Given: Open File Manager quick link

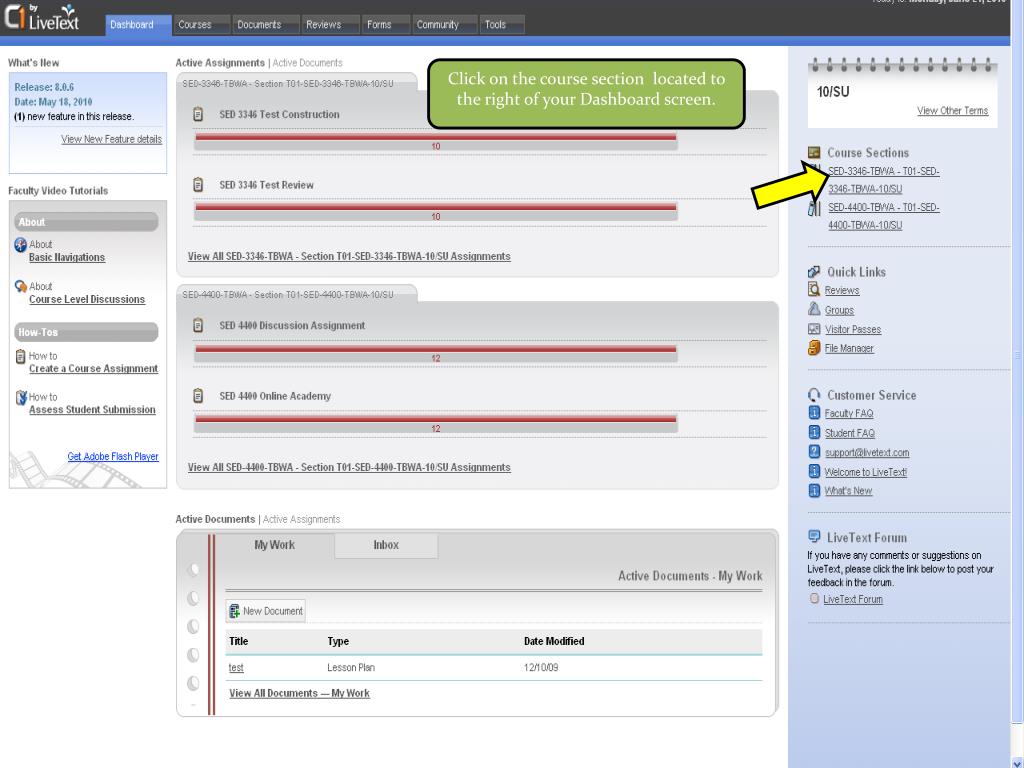Looking at the screenshot, I should tap(849, 348).
